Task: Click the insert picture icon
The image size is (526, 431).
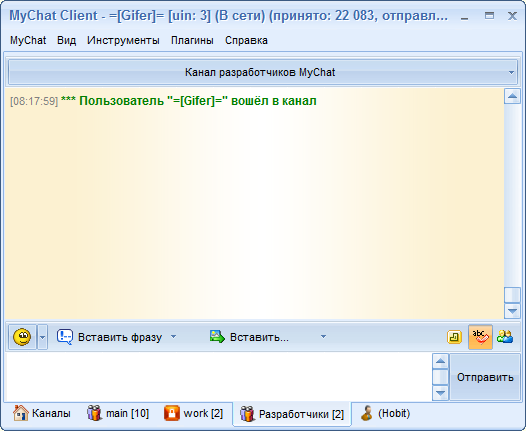Action: [217, 336]
